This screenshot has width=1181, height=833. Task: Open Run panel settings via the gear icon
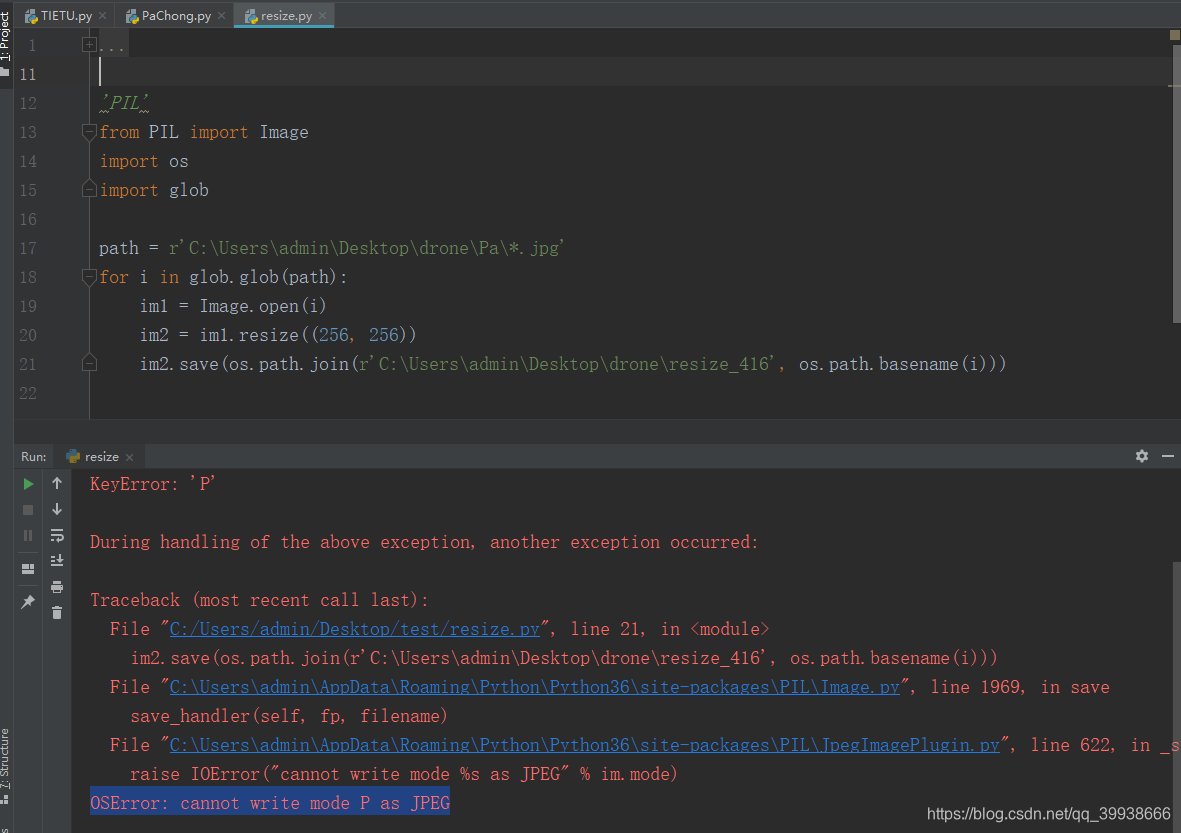tap(1141, 456)
